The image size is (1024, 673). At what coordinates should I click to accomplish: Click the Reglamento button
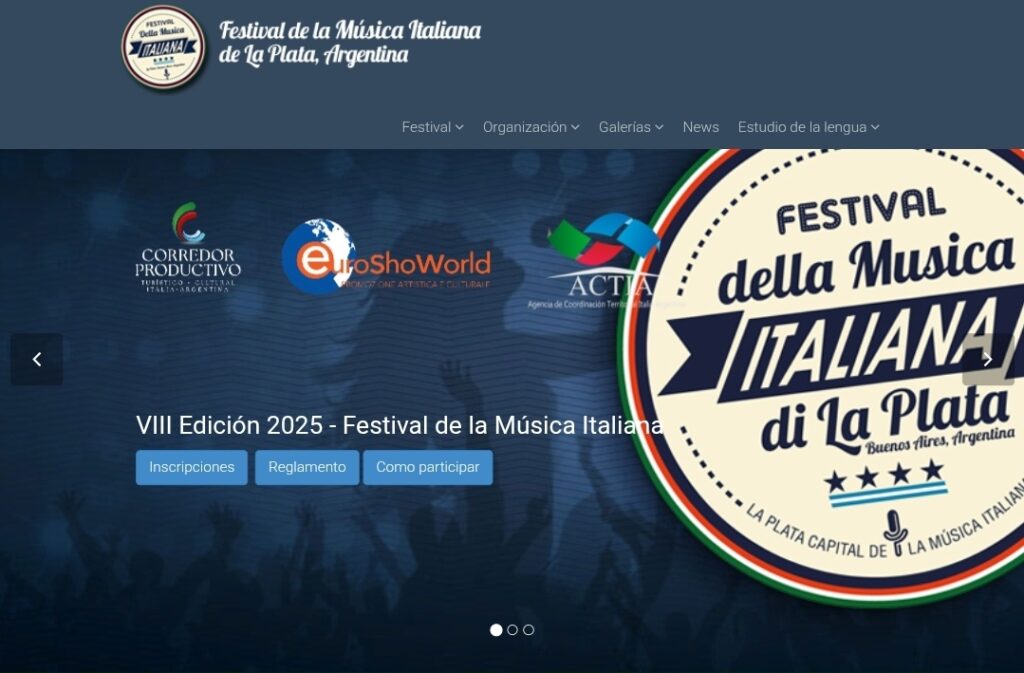(307, 467)
